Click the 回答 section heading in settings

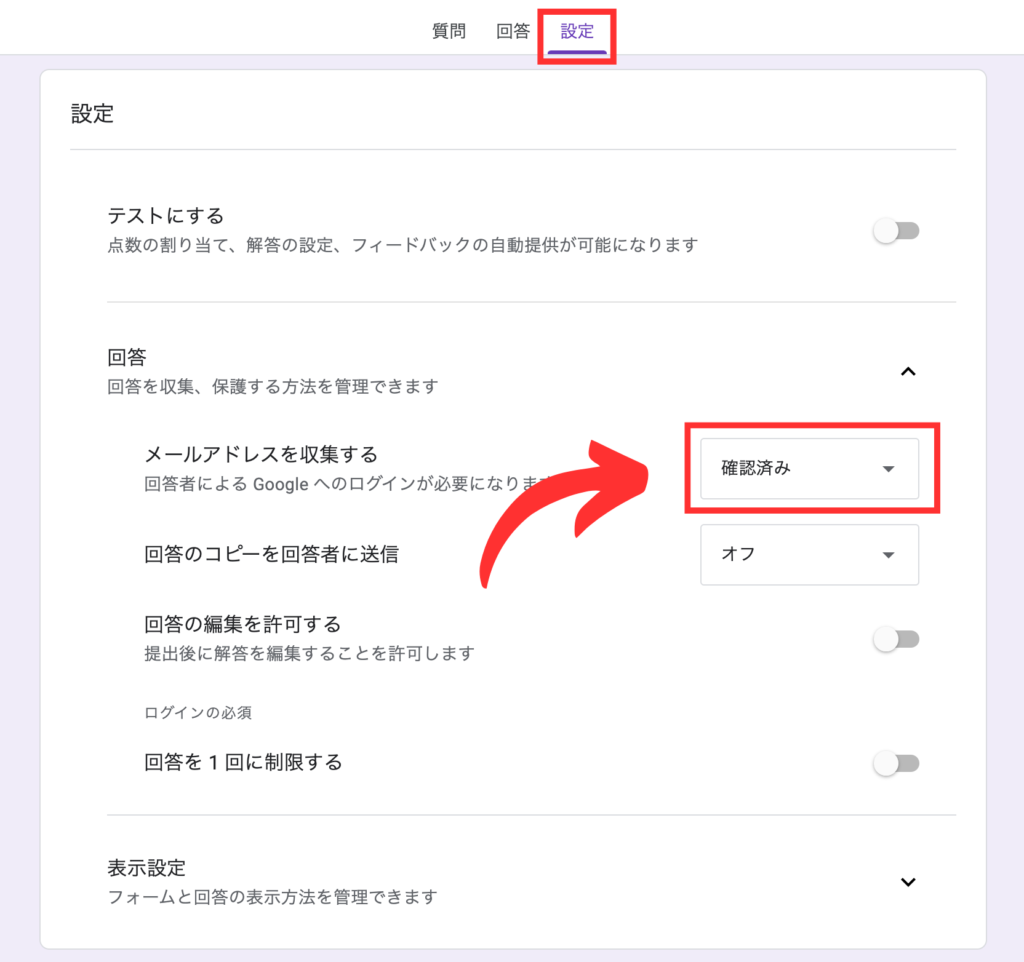pos(127,357)
